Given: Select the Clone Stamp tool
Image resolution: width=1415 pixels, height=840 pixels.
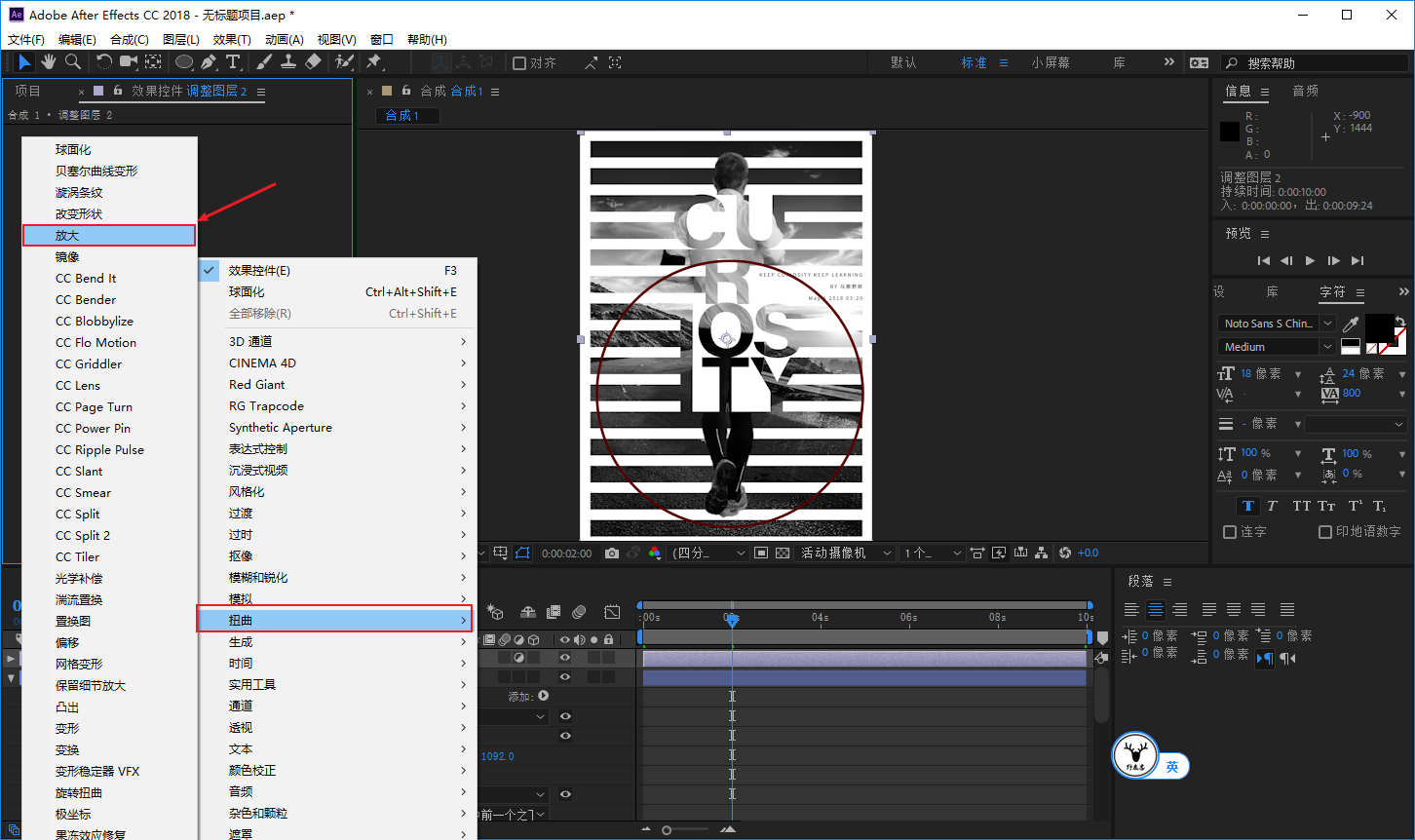Looking at the screenshot, I should pos(288,62).
